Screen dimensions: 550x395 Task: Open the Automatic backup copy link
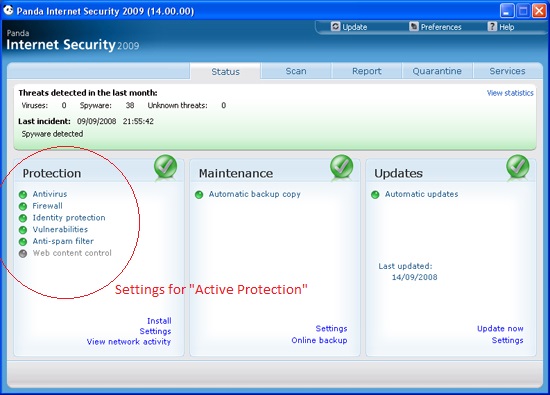pos(255,194)
